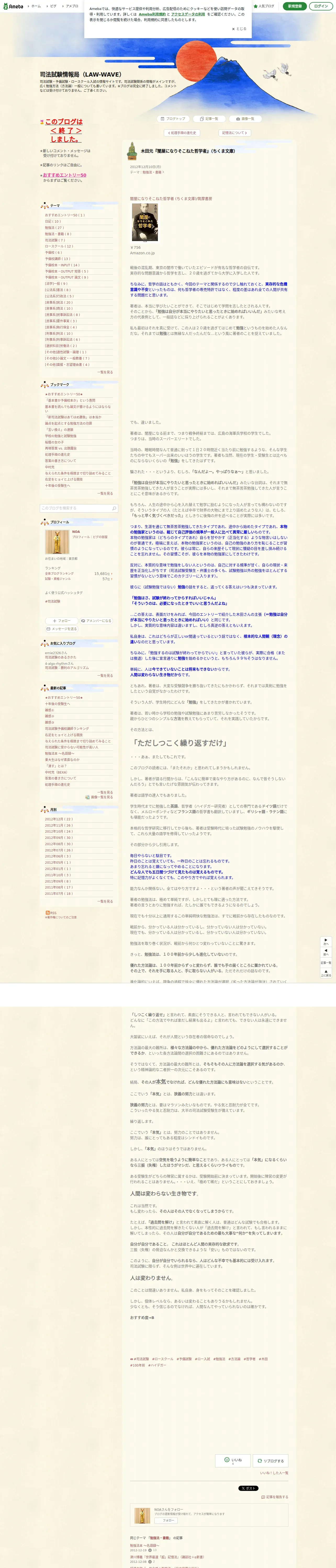Click メッセージを送る mail button
Screen dimensions: 336x1568
[61, 629]
